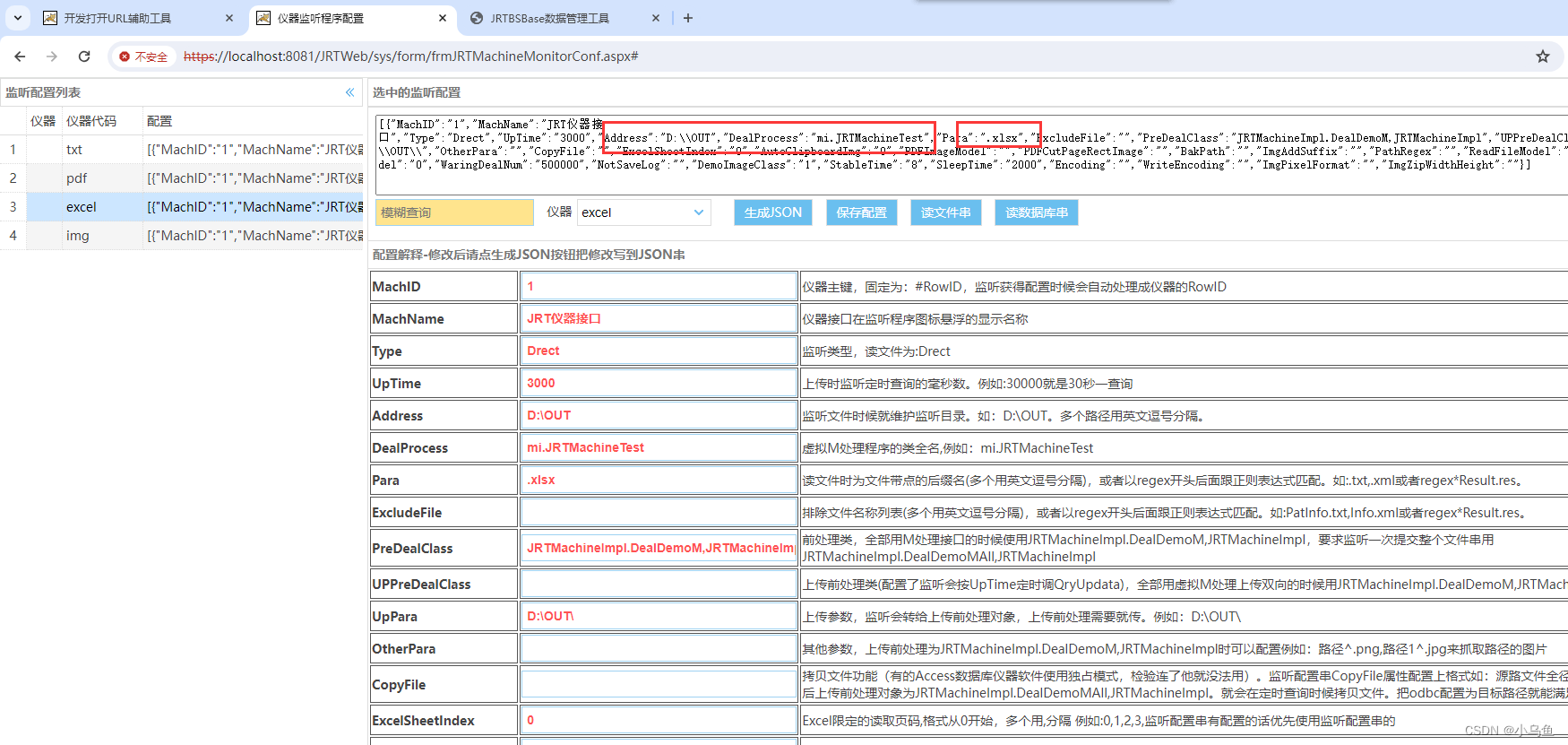Select the img row in config list

click(181, 236)
